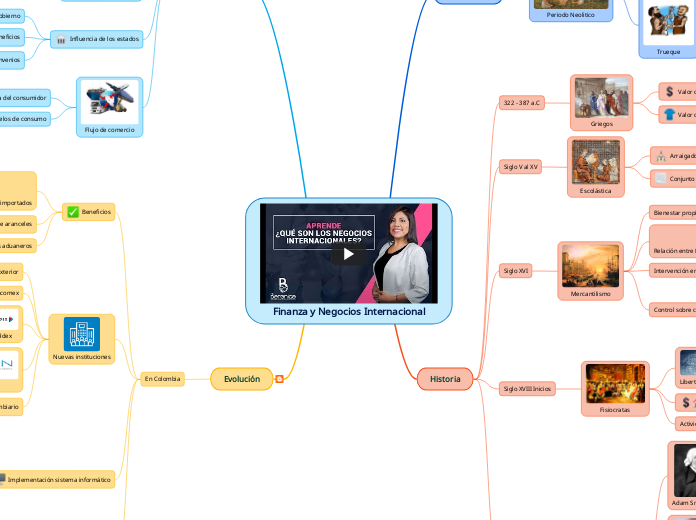696x520 pixels.
Task: Select the Implementación sistema informático text
Action: coord(59,480)
